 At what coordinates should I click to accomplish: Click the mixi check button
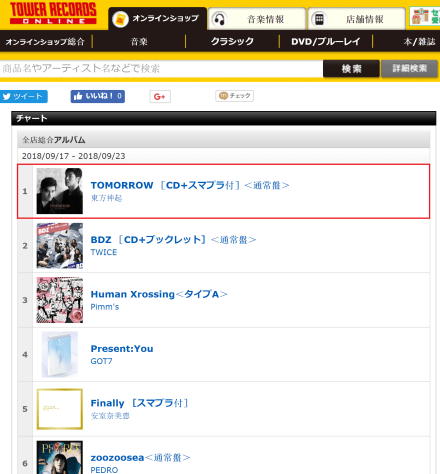[234, 96]
